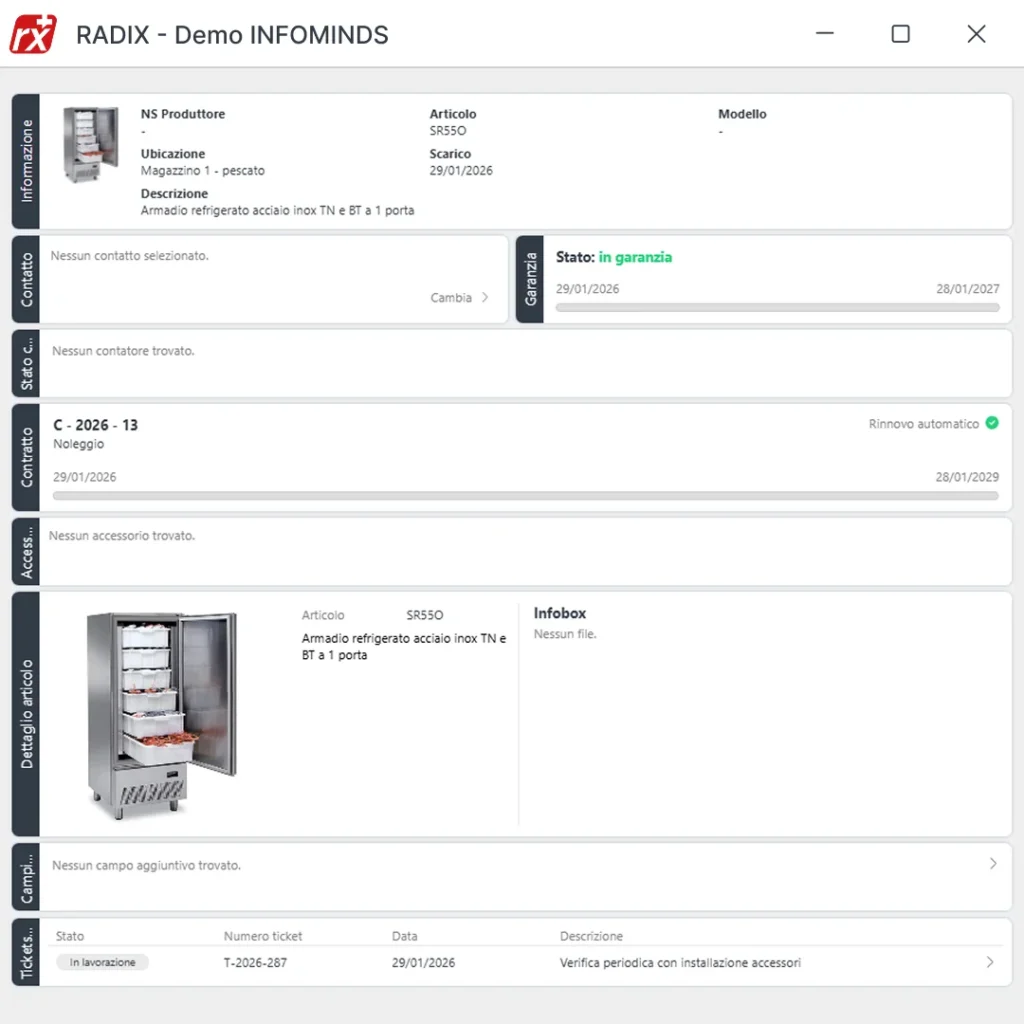Click the RADIX rx+ logo icon
The image size is (1024, 1024).
tap(33, 34)
